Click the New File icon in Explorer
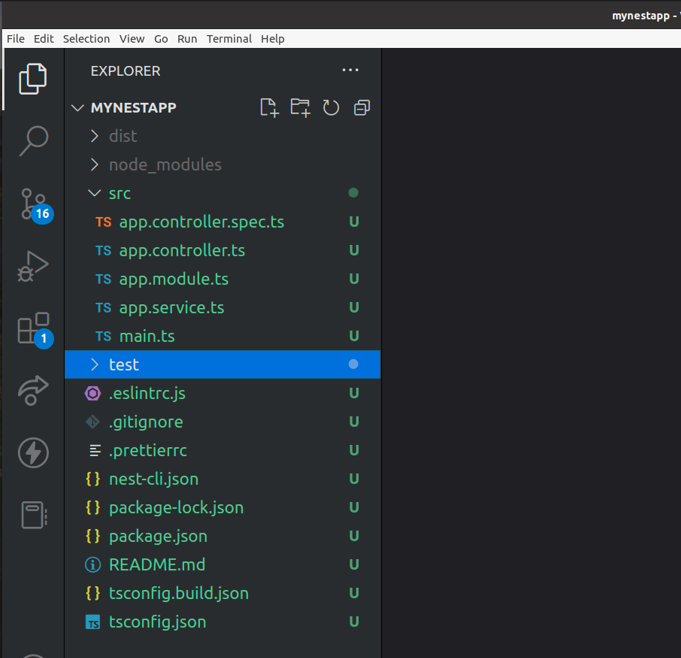681x658 pixels. point(269,108)
